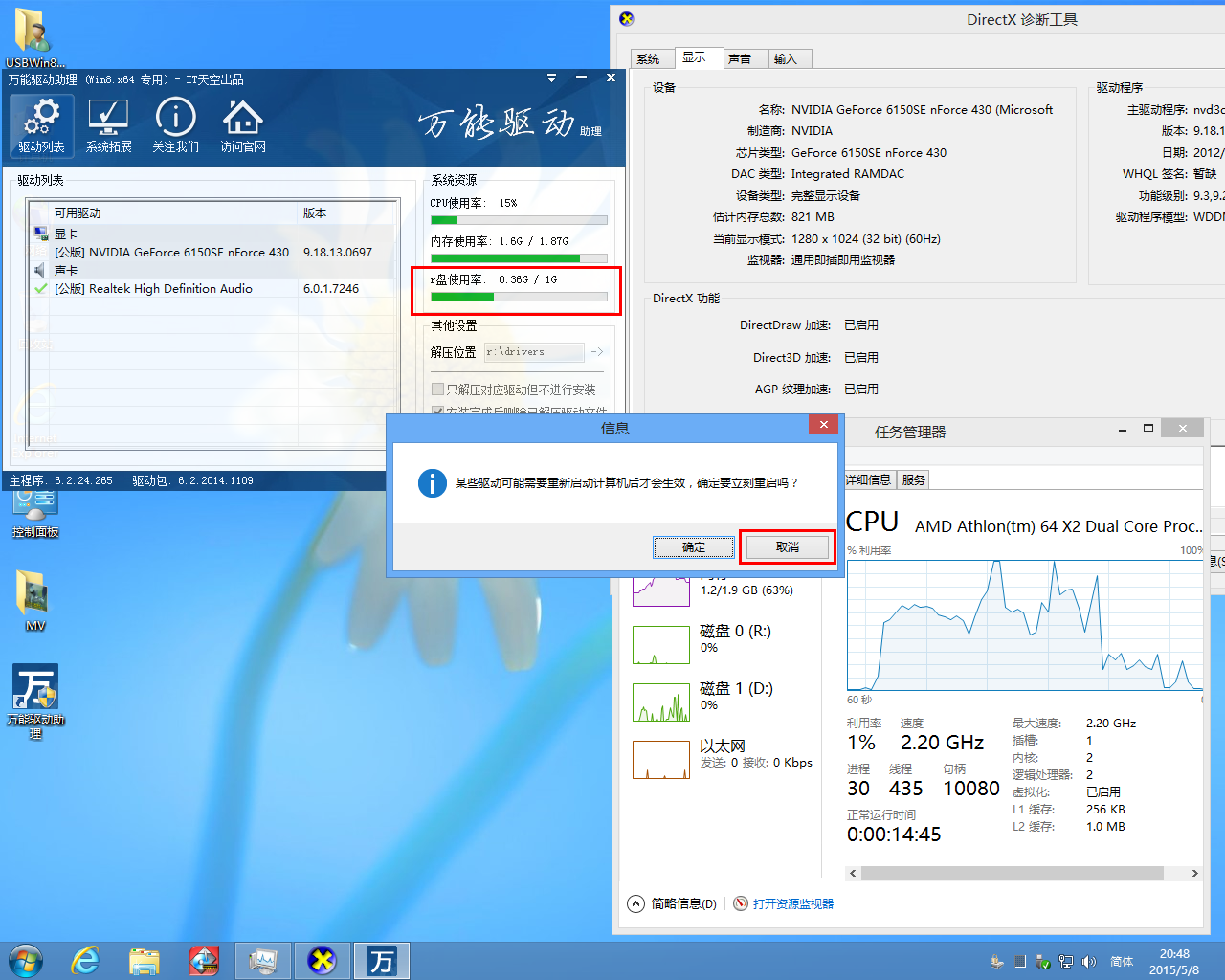Click the network icon in system tray

click(x=1065, y=962)
